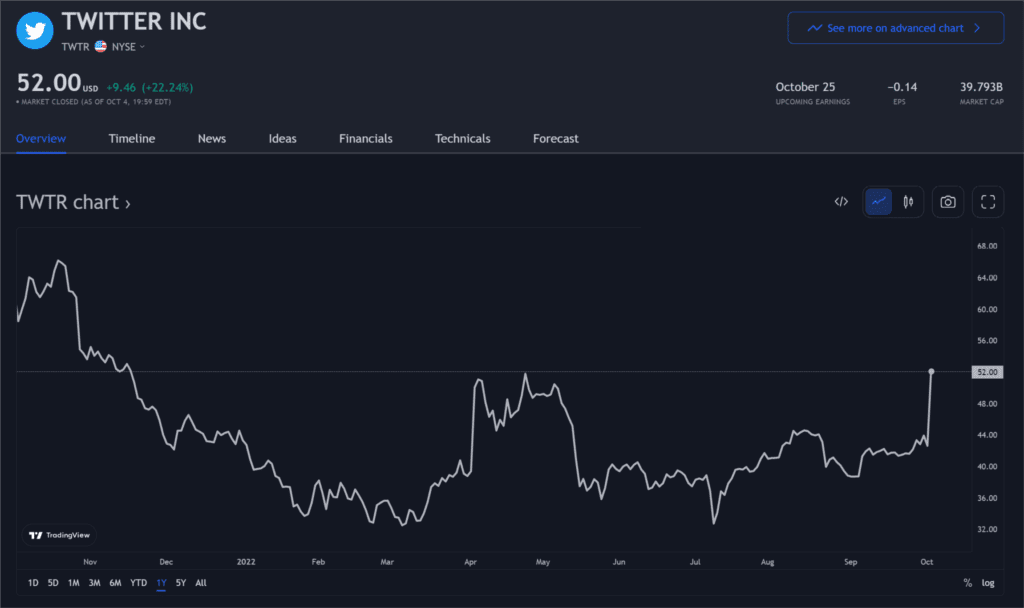Select the 1Y chart range
This screenshot has height=608, width=1024.
coord(161,583)
